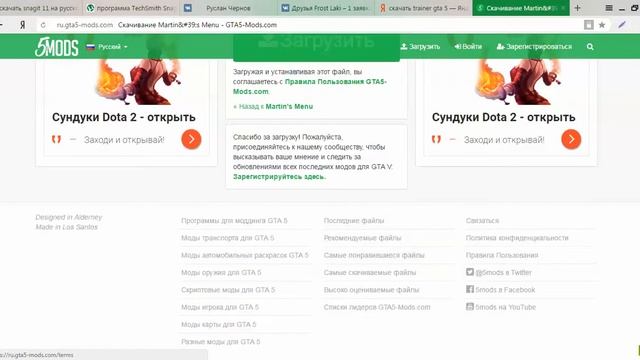Open the Русский language dropdown

click(107, 47)
